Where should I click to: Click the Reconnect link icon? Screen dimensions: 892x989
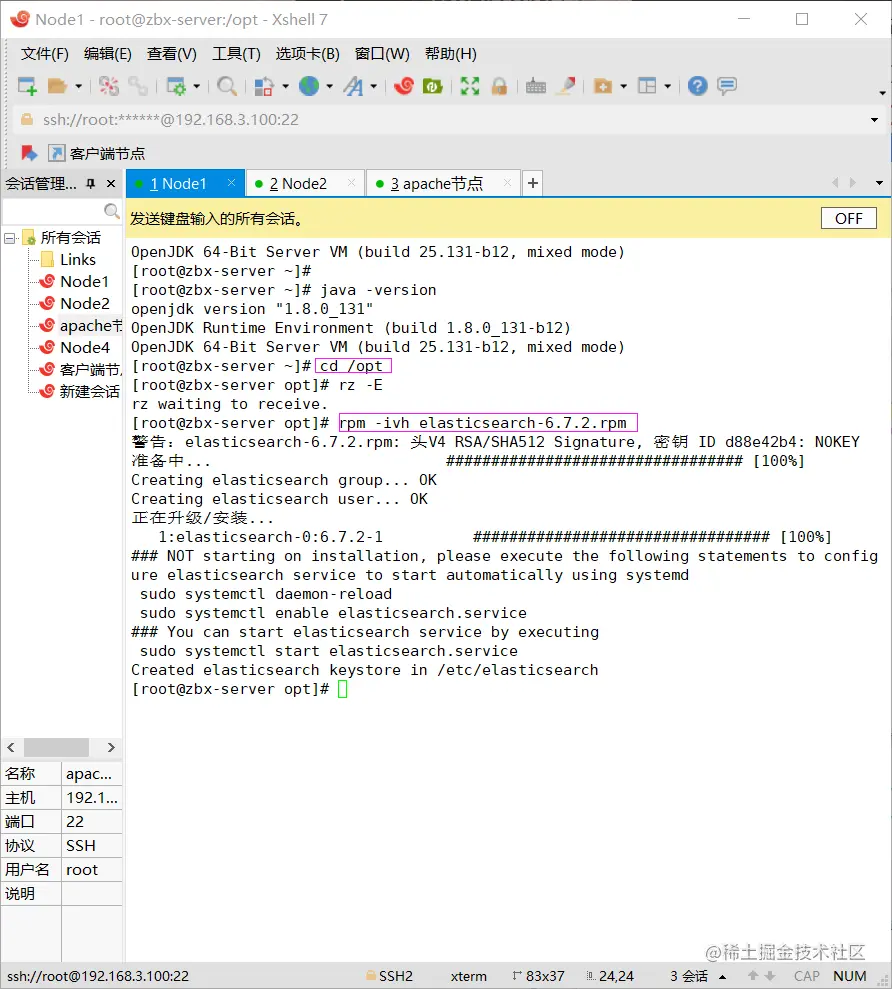tap(138, 86)
